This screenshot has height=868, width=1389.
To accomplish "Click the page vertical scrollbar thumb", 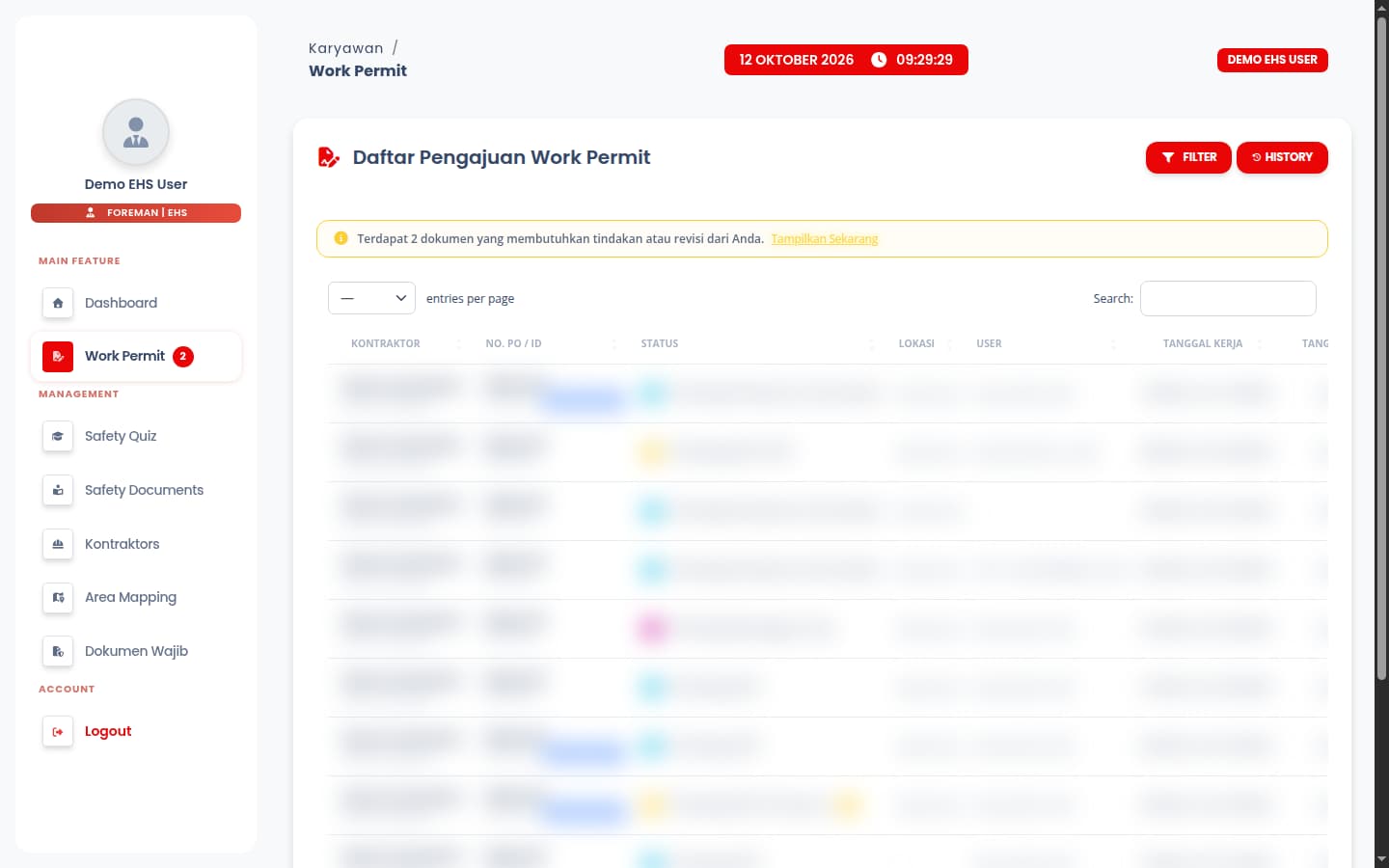I will pyautogui.click(x=1381, y=347).
